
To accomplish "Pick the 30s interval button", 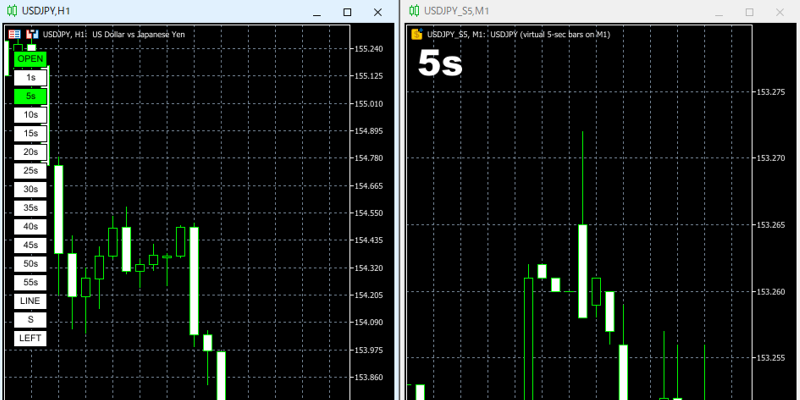I will click(x=30, y=189).
